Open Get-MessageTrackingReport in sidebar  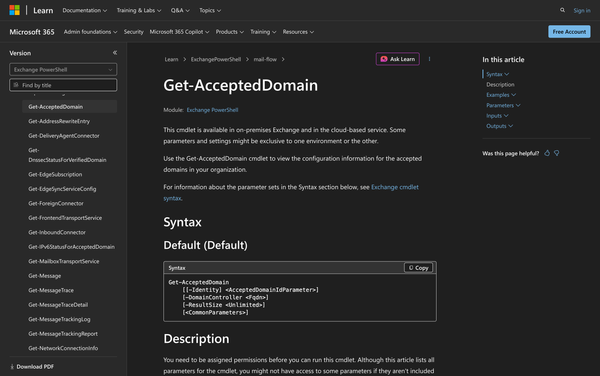click(63, 334)
